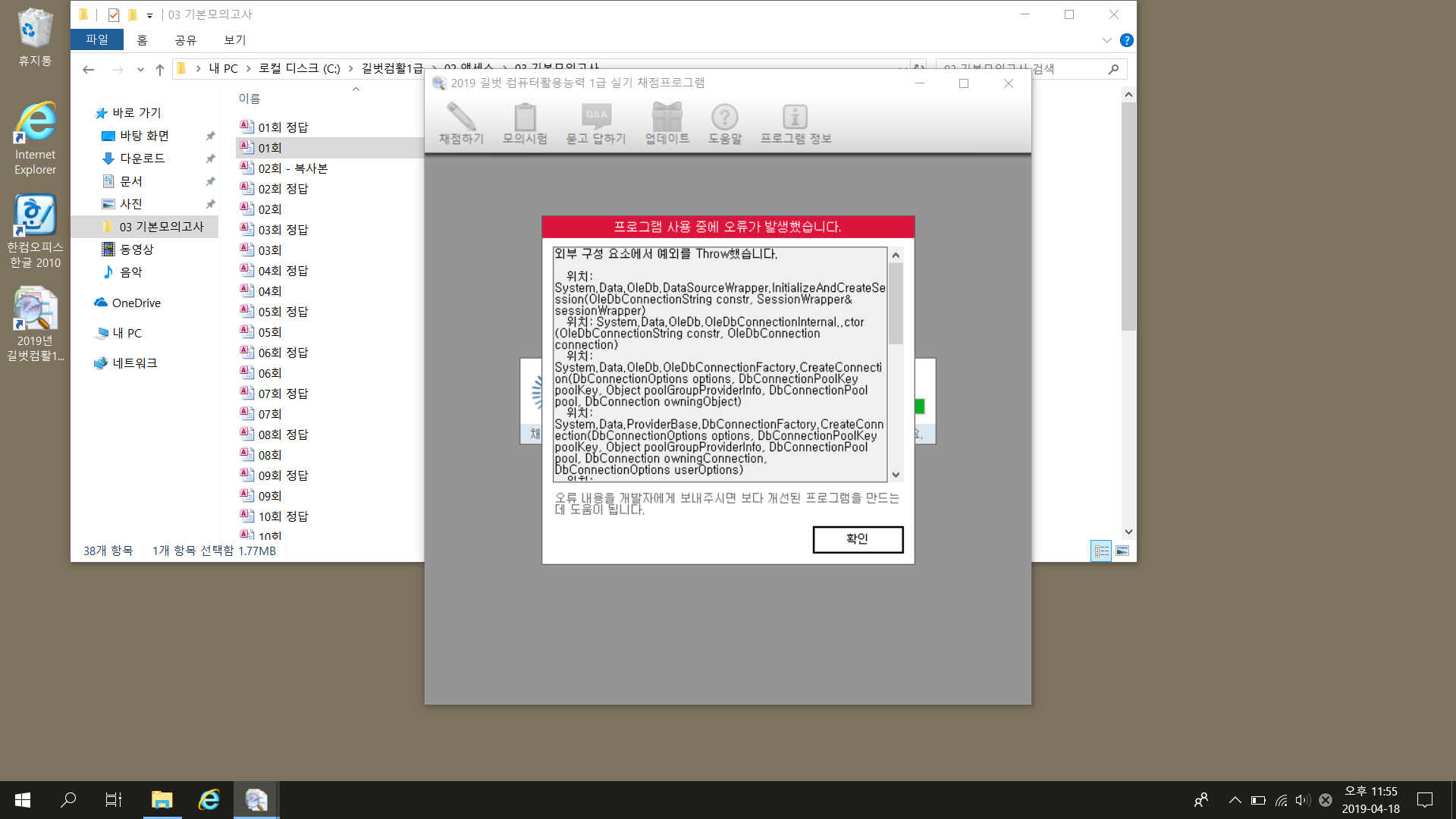
Task: Switch to details view toggle
Action: tap(1101, 551)
